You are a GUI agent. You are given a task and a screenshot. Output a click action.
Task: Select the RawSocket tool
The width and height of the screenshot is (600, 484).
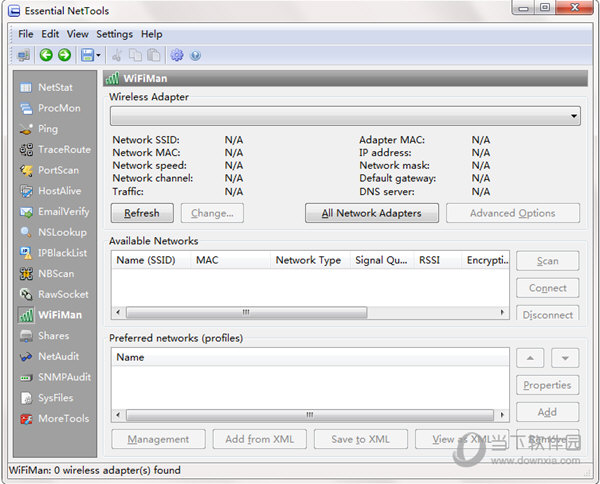[x=55, y=294]
